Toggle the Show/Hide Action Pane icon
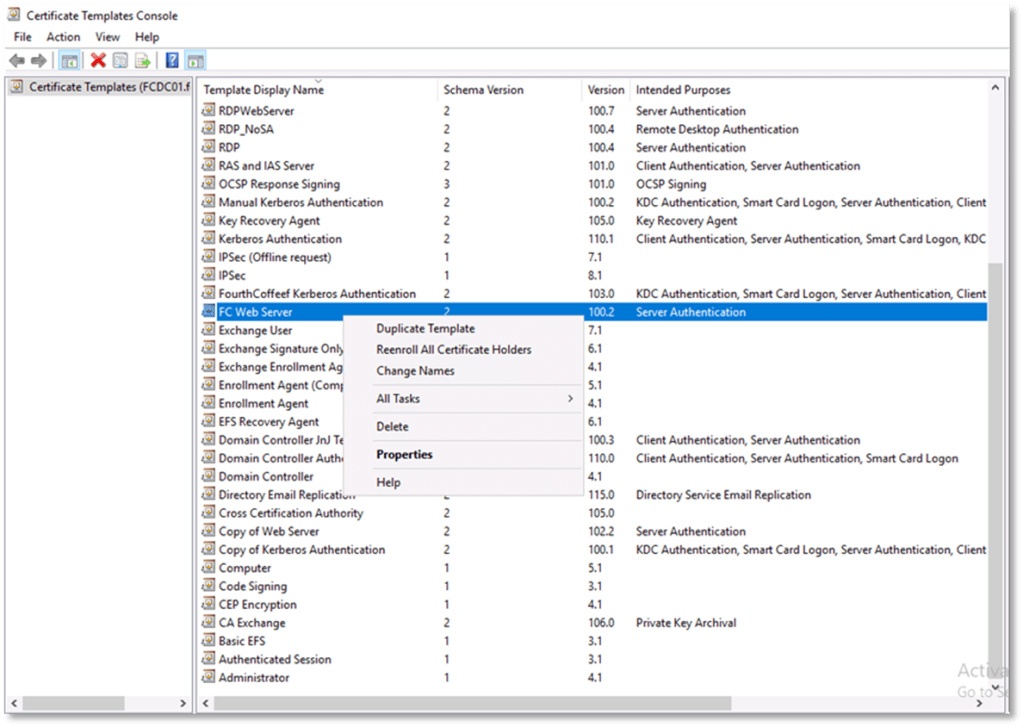 click(195, 61)
